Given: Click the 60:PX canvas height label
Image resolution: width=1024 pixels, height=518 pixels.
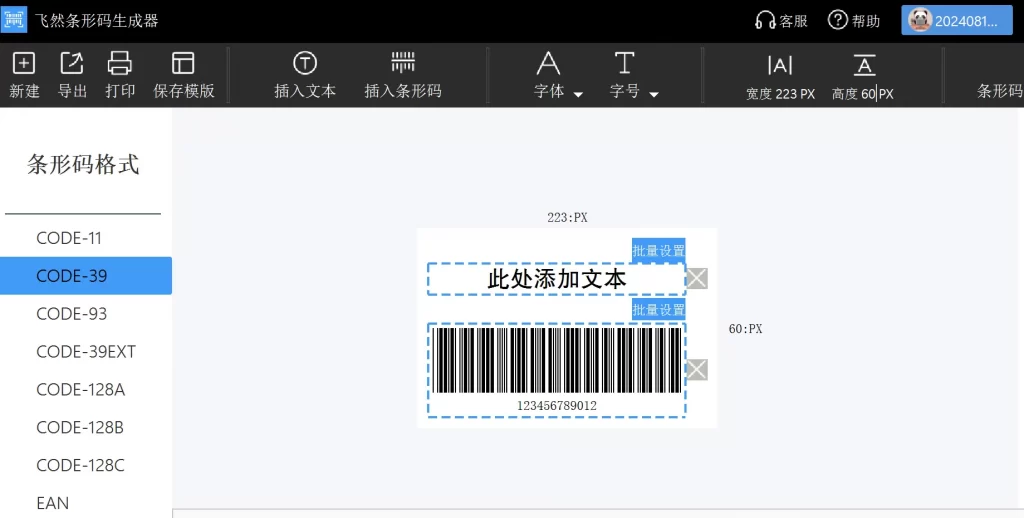Looking at the screenshot, I should [745, 329].
